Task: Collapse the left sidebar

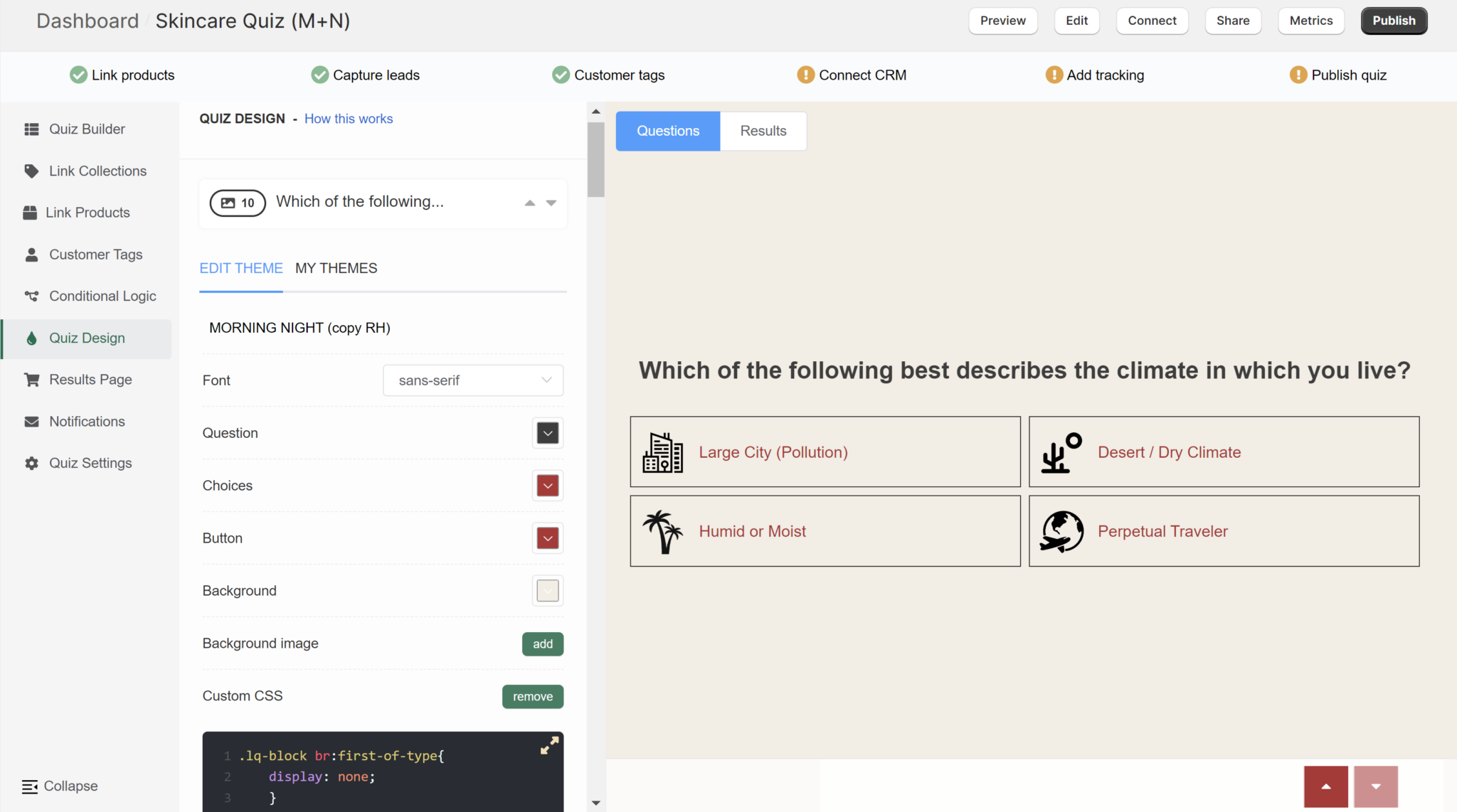Action: 59,786
